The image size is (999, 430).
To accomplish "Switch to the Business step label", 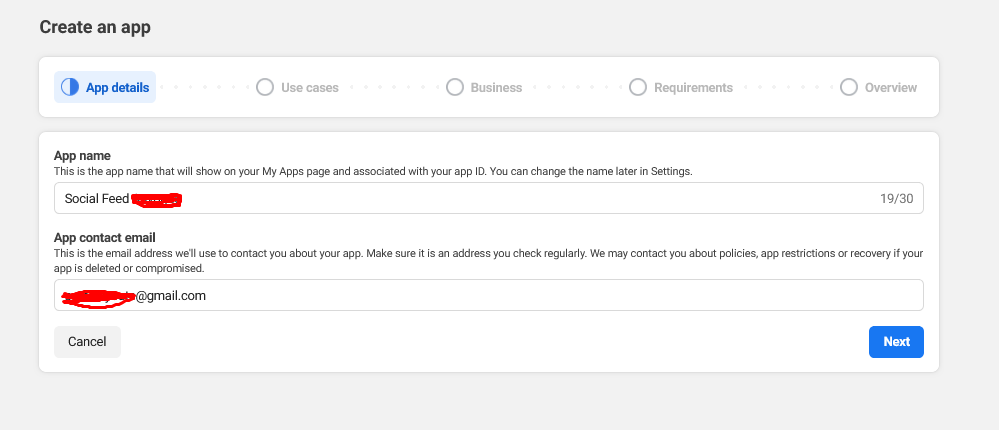I will (496, 88).
